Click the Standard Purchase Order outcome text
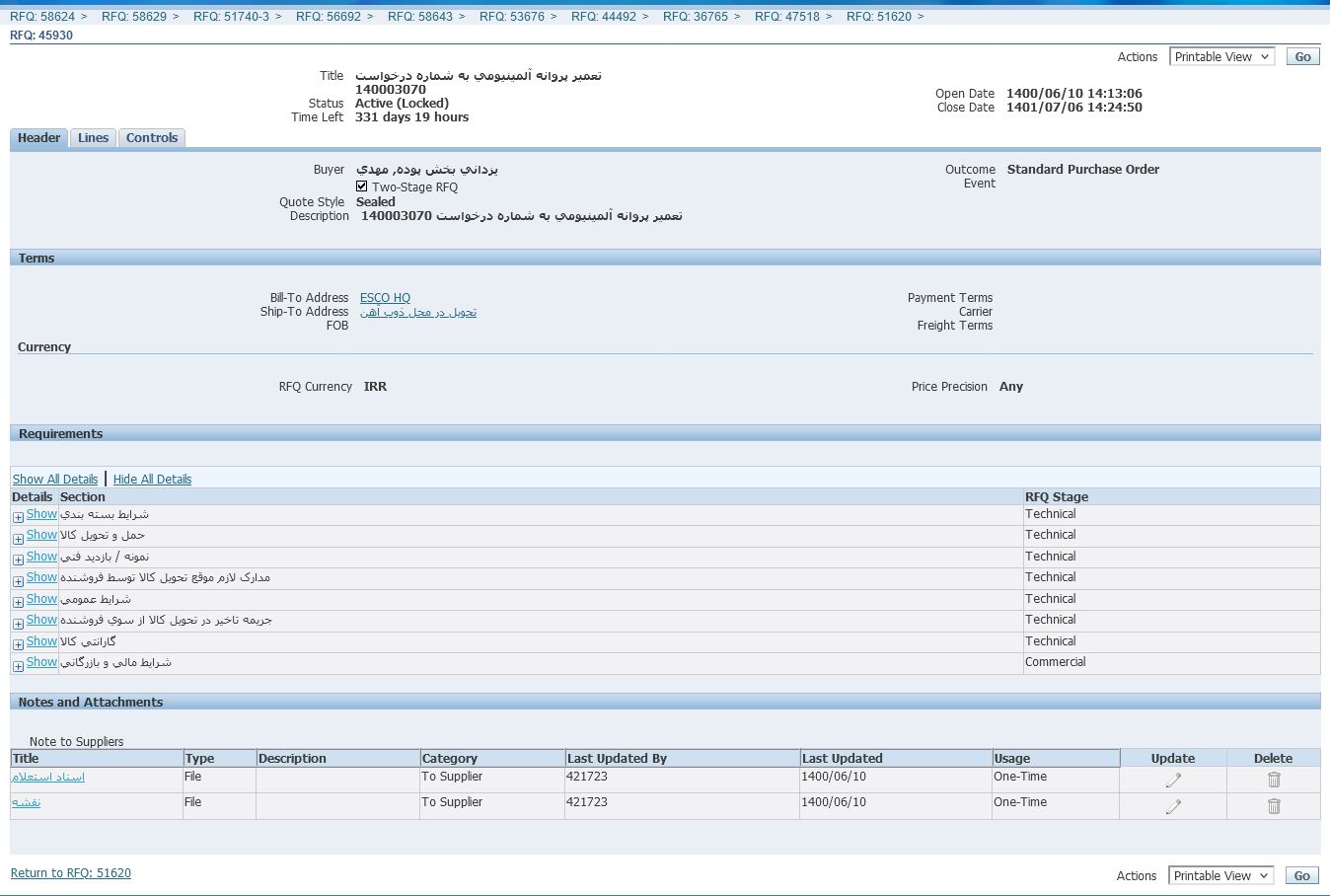The width and height of the screenshot is (1330, 896). [x=1083, y=170]
